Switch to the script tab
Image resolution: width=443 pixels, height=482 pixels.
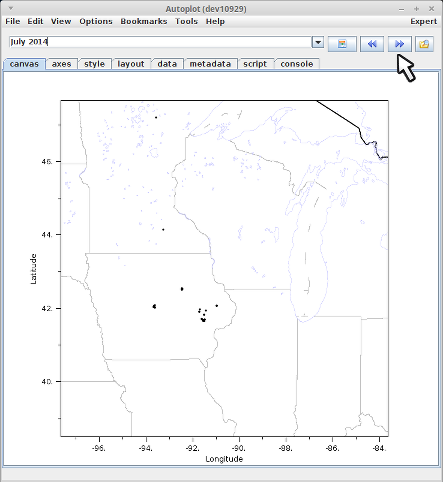point(255,64)
